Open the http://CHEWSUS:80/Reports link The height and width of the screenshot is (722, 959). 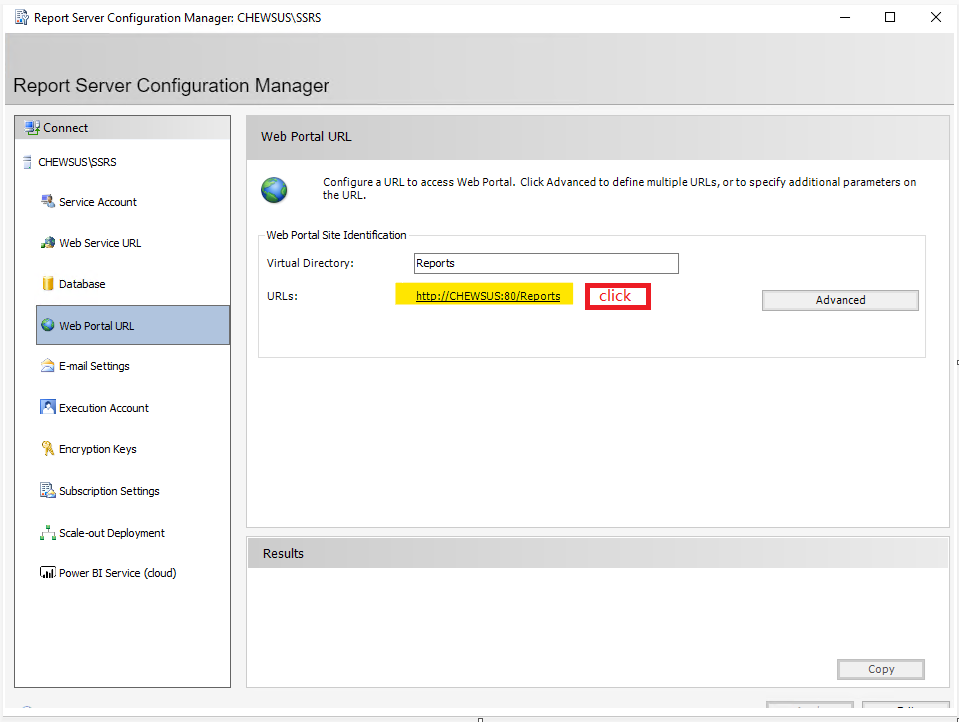pyautogui.click(x=488, y=296)
